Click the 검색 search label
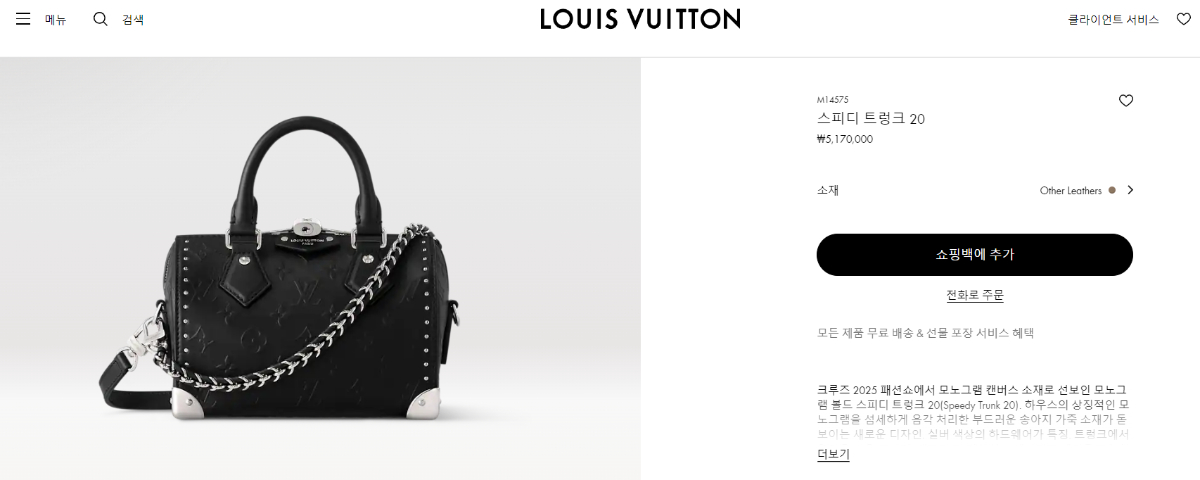Viewport: 1200px width, 480px height. [x=133, y=19]
